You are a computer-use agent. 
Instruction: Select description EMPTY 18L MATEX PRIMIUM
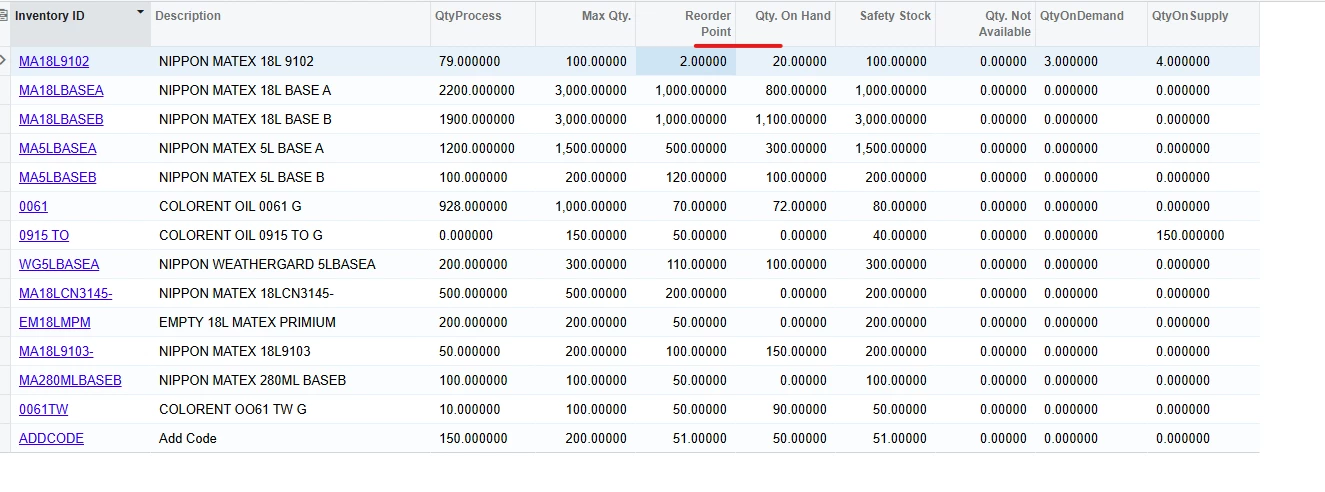(x=247, y=322)
